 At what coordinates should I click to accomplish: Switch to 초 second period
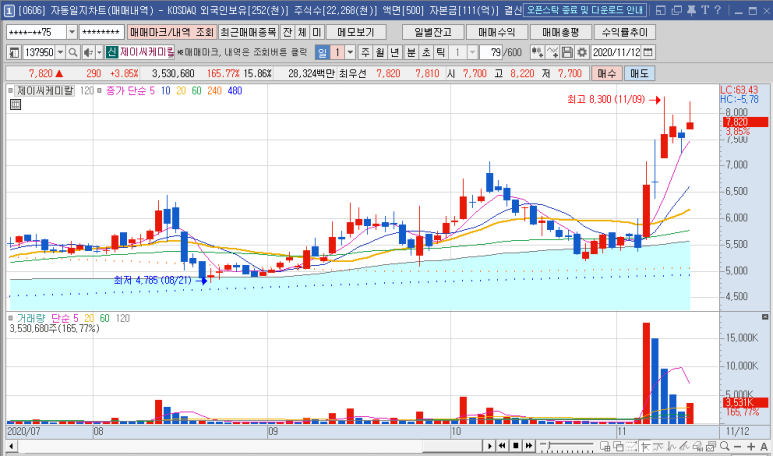[x=426, y=52]
